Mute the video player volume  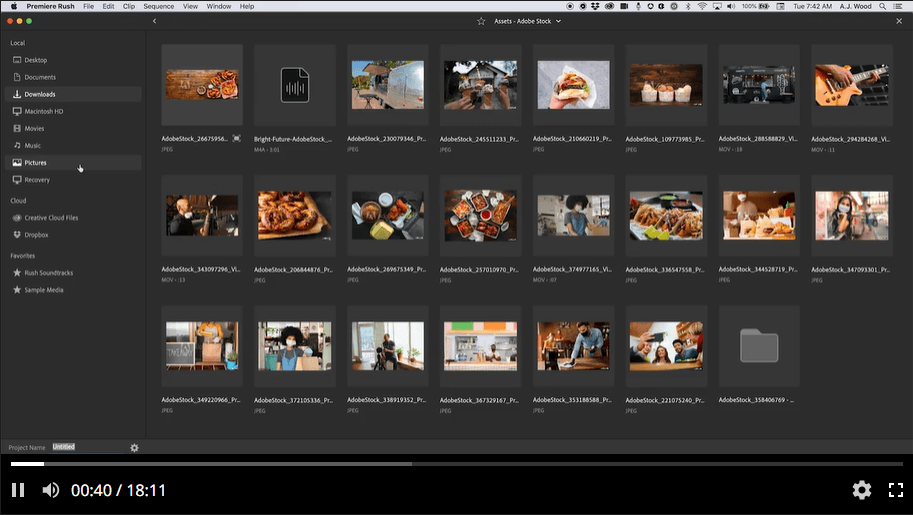tap(50, 490)
